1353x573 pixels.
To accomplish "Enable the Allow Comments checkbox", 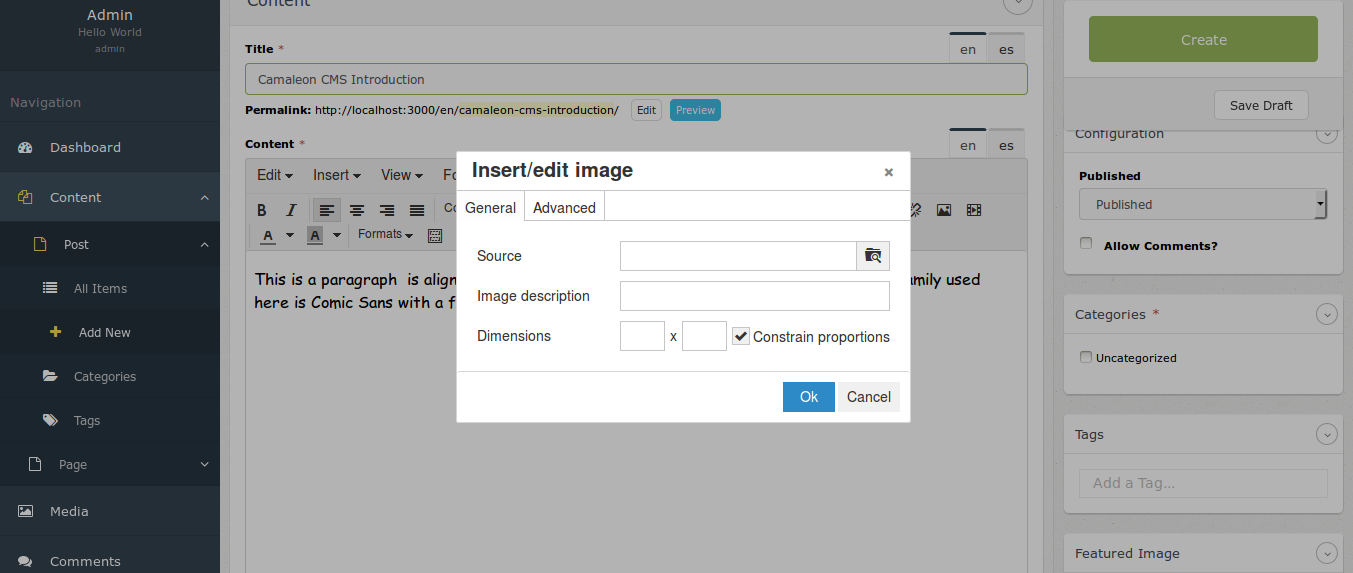I will coord(1086,244).
